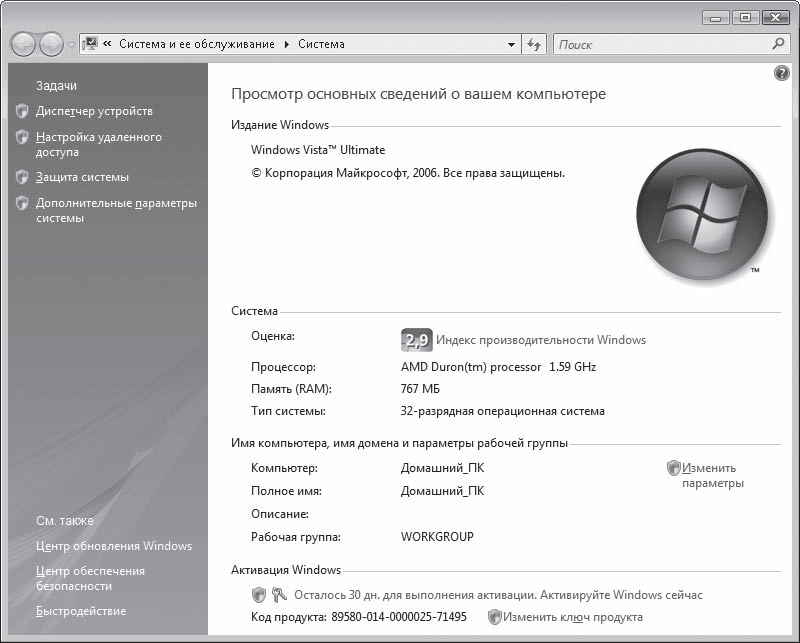
Task: Click the magnifier icon in search box
Action: (780, 44)
